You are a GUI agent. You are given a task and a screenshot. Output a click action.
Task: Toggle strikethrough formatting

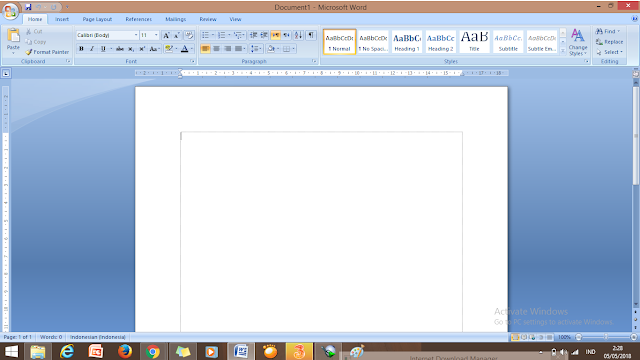tap(120, 49)
